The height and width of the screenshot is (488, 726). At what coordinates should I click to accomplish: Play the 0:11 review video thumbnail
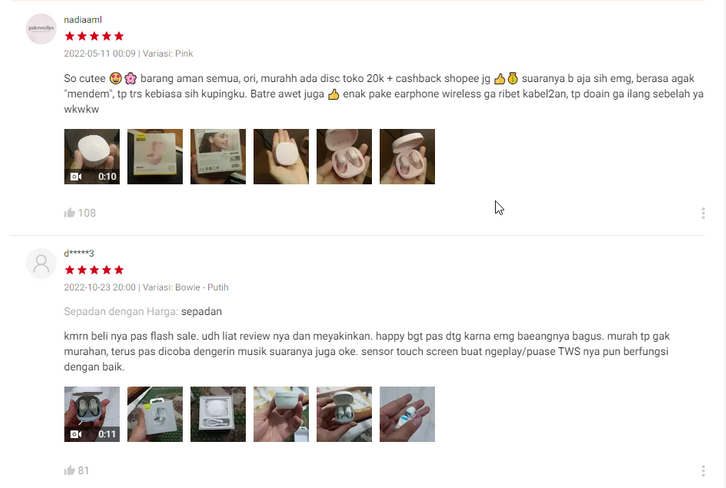[92, 414]
